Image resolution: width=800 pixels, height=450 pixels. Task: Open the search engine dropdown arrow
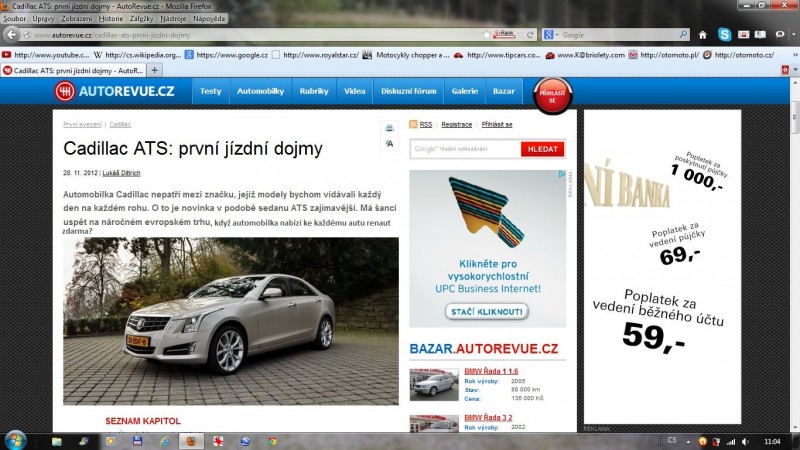pos(557,35)
